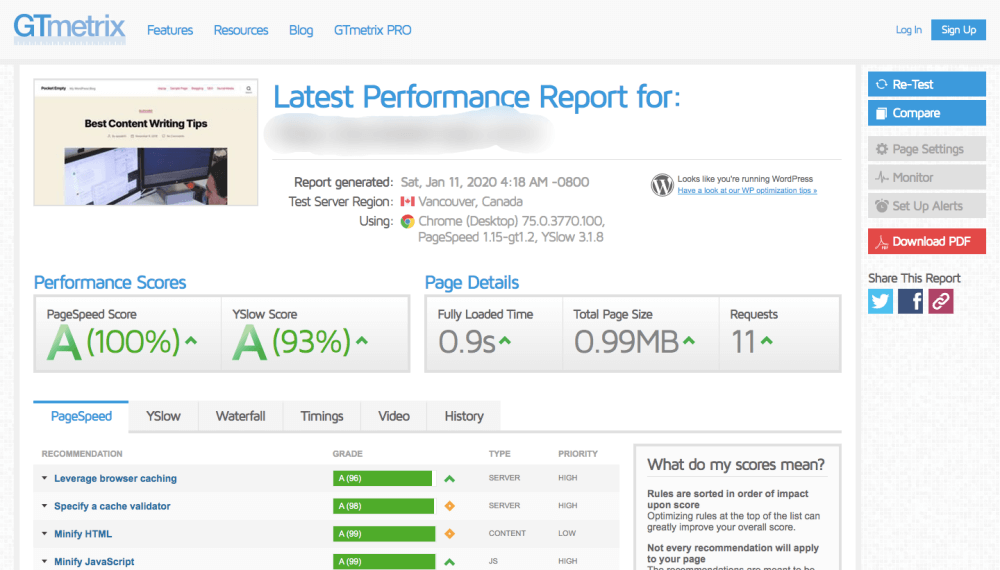Screen dimensions: 1000x570
Task: Click arrow beside Total Page Size value
Action: (689, 341)
